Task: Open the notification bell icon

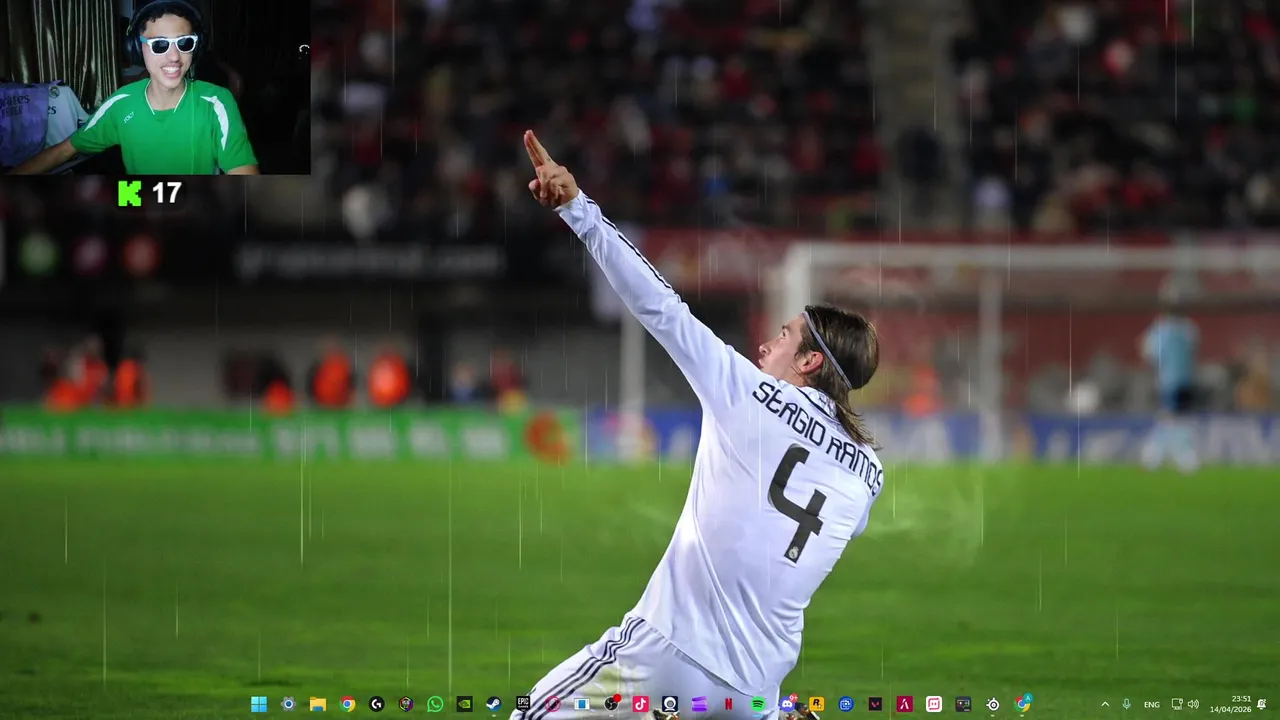Action: pyautogui.click(x=1262, y=704)
